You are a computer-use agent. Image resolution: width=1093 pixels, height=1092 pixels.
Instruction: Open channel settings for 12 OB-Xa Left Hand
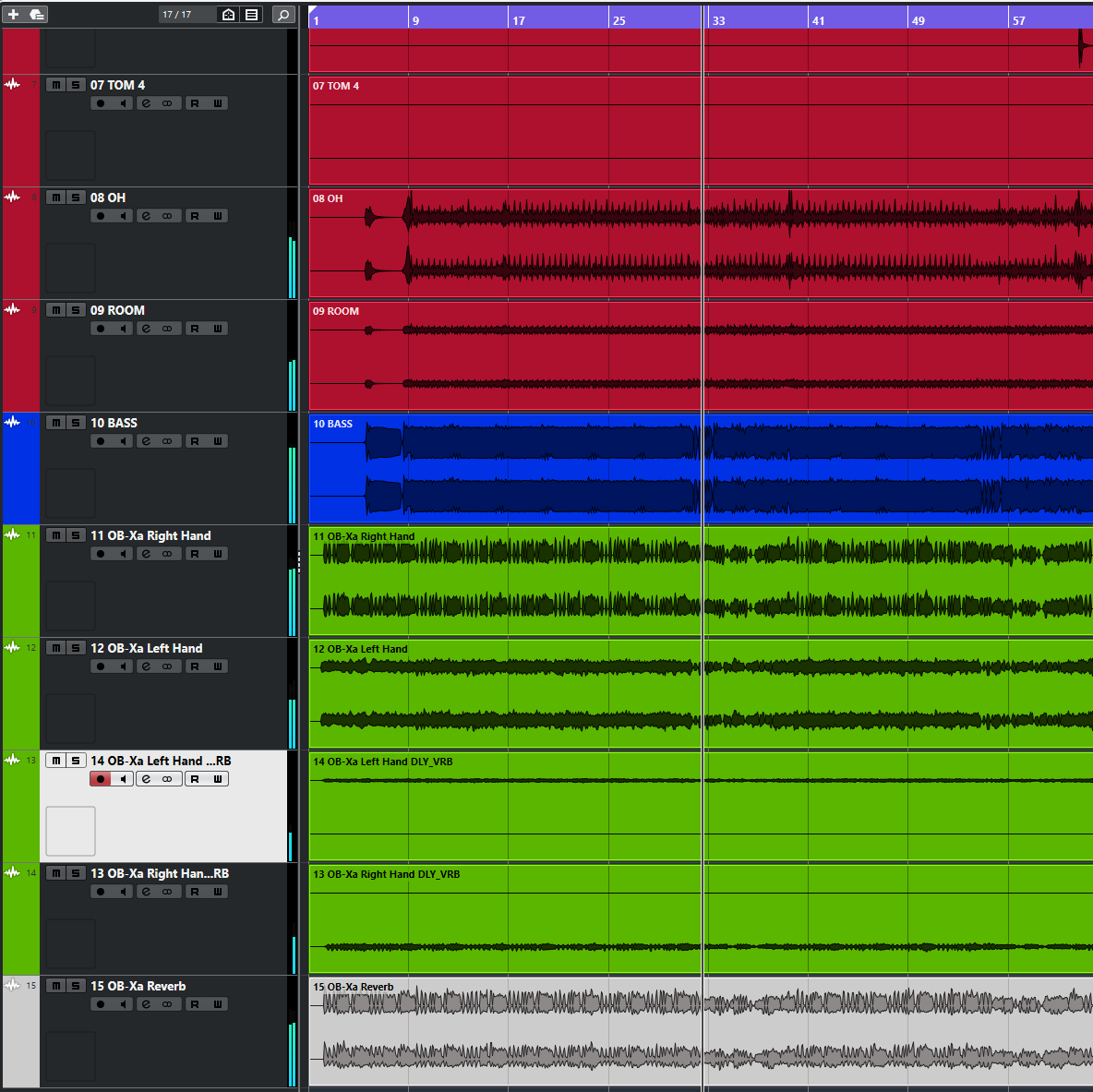pyautogui.click(x=147, y=666)
